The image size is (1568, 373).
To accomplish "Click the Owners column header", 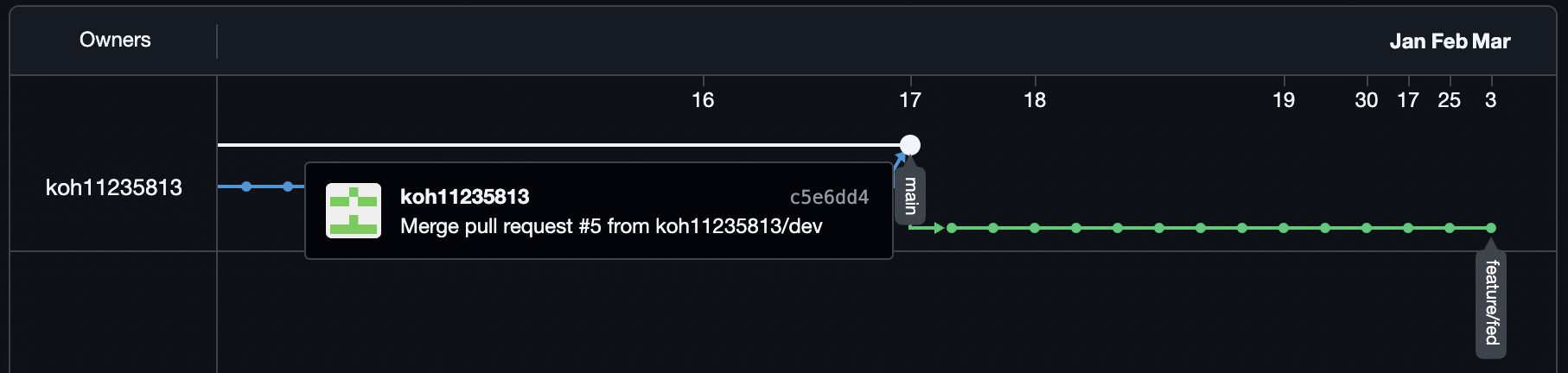I will click(x=115, y=40).
